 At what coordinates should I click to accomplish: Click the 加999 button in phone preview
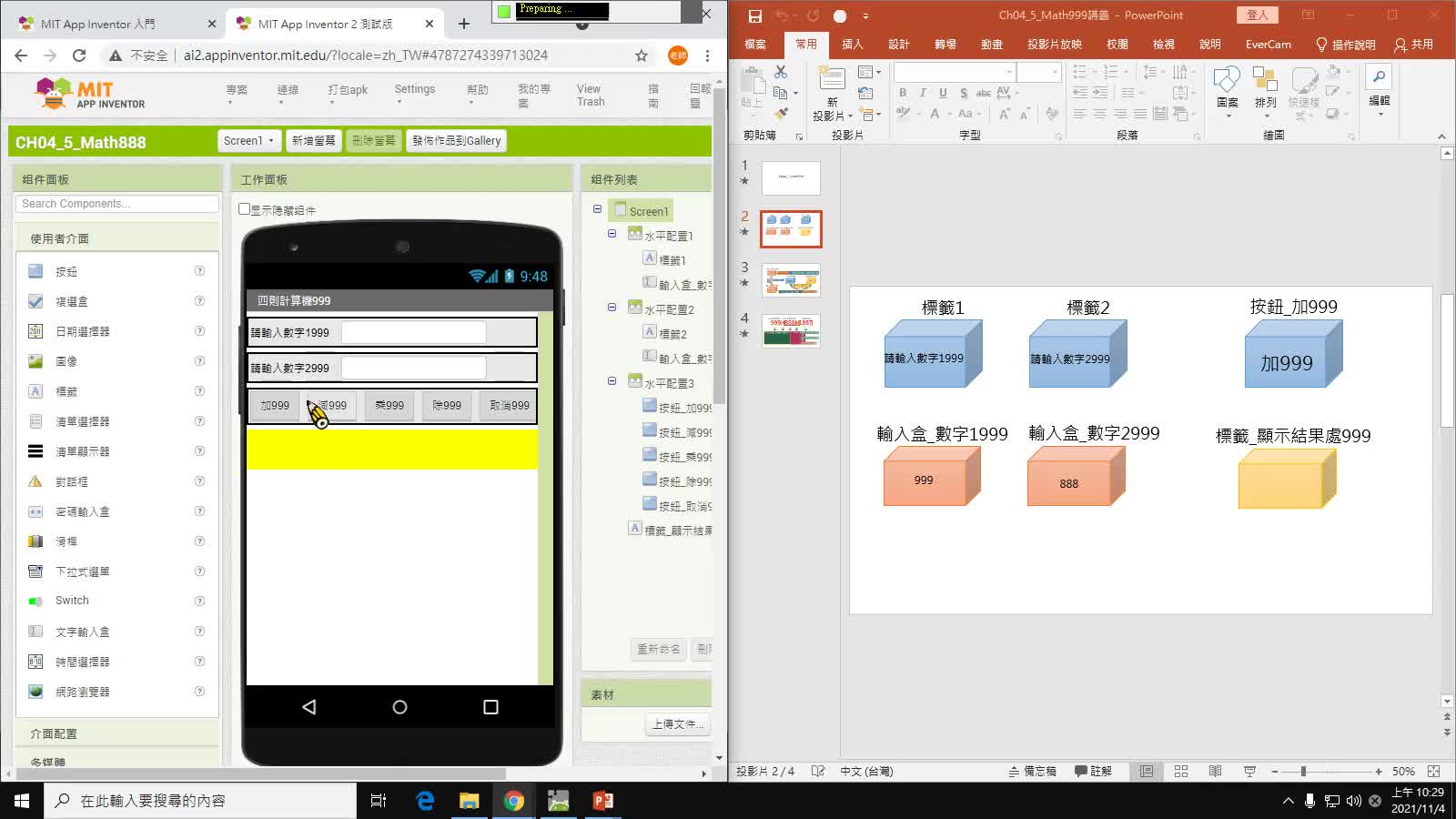(275, 406)
